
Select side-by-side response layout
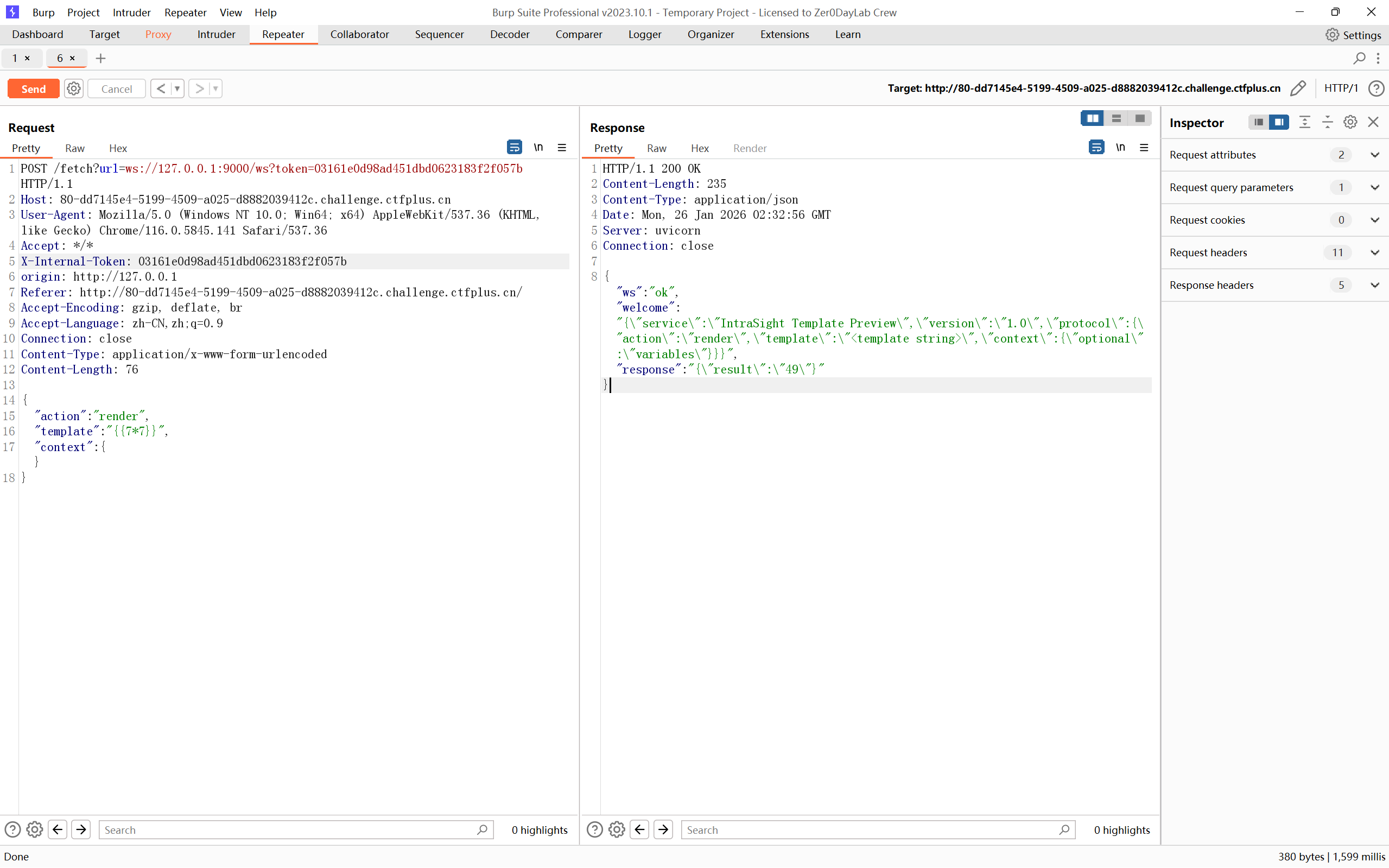click(1092, 118)
